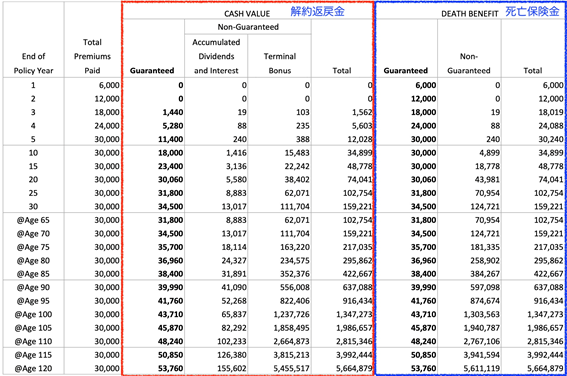The width and height of the screenshot is (567, 376).
Task: Click total cash value 1,347,273 at Age 100
Action: [354, 315]
